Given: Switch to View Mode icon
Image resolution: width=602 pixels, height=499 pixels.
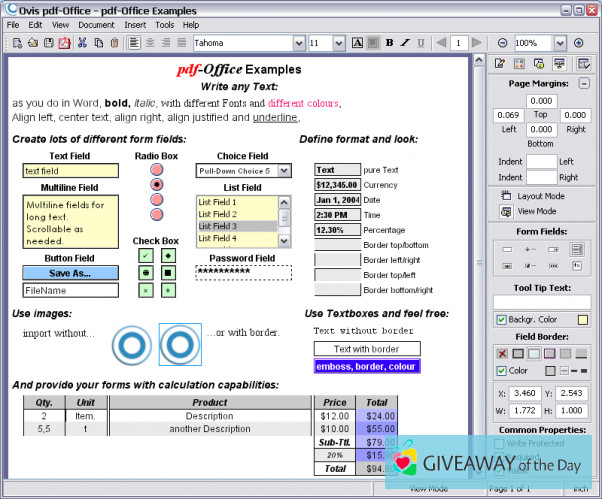Looking at the screenshot, I should (x=506, y=211).
